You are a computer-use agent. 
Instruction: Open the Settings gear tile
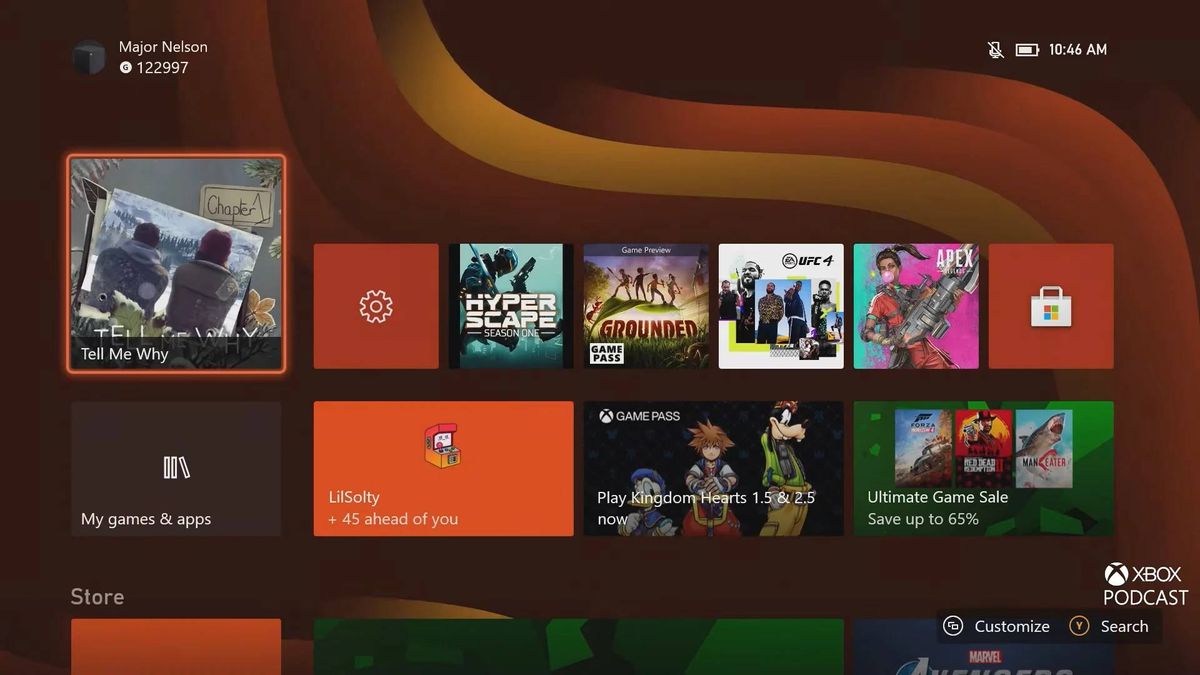376,305
